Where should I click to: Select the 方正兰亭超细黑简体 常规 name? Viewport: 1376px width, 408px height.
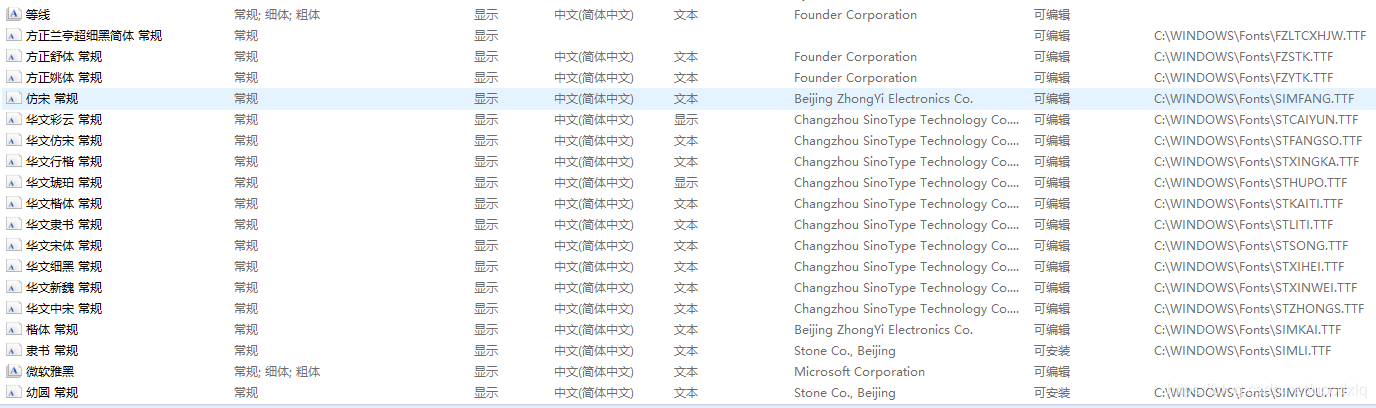click(x=94, y=36)
